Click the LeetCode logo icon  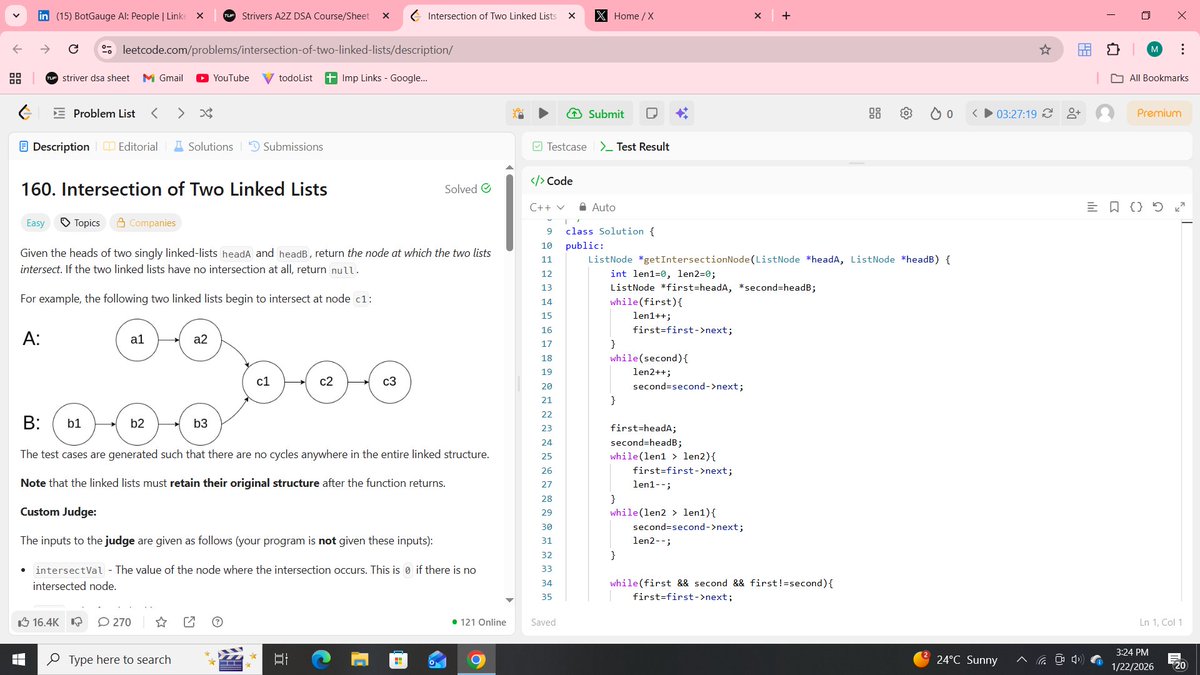pos(26,113)
